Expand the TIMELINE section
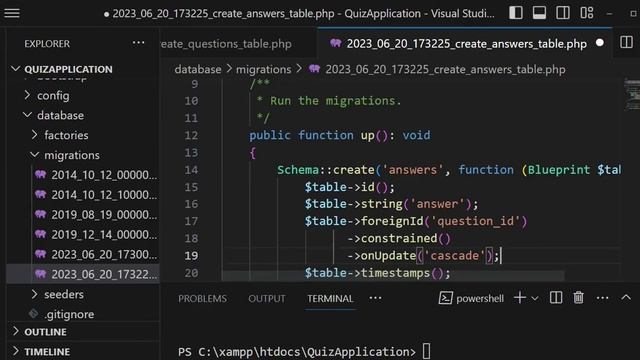The height and width of the screenshot is (360, 640). pyautogui.click(x=42, y=351)
